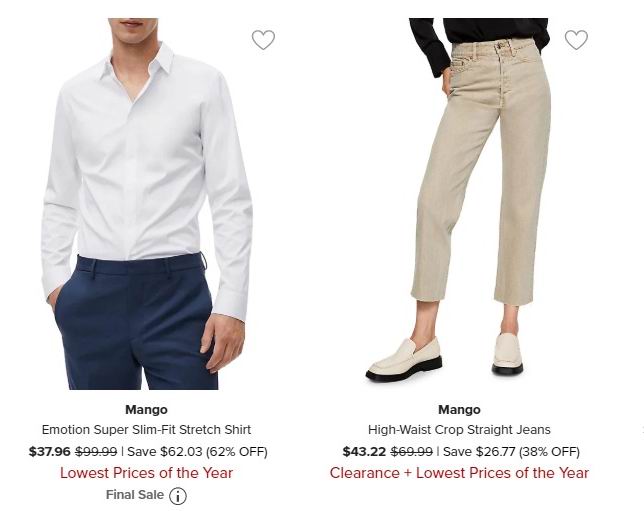Click the navy trousers in shirt photo
The image size is (644, 511).
(136, 322)
